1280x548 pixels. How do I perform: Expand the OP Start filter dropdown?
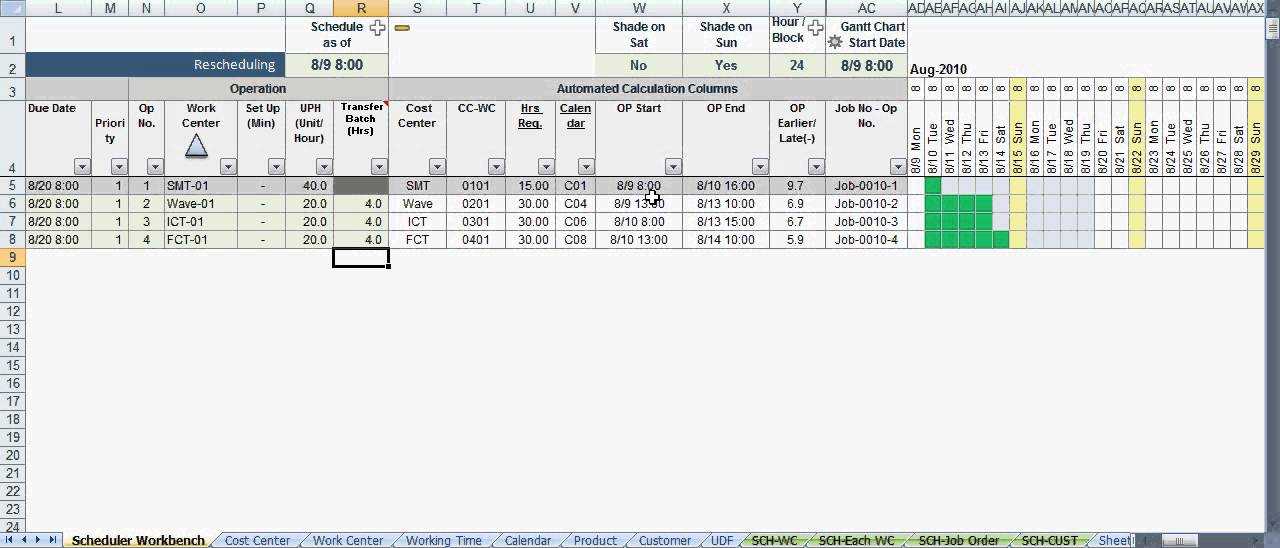673,167
